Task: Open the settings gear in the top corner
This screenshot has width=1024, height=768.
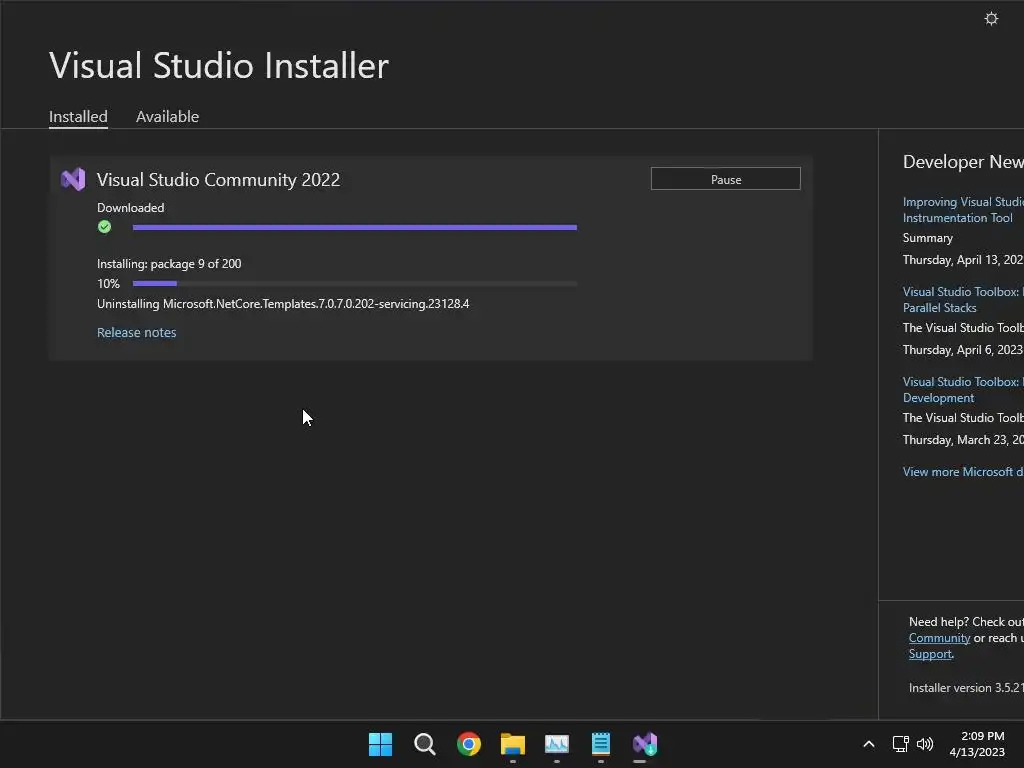Action: tap(991, 19)
